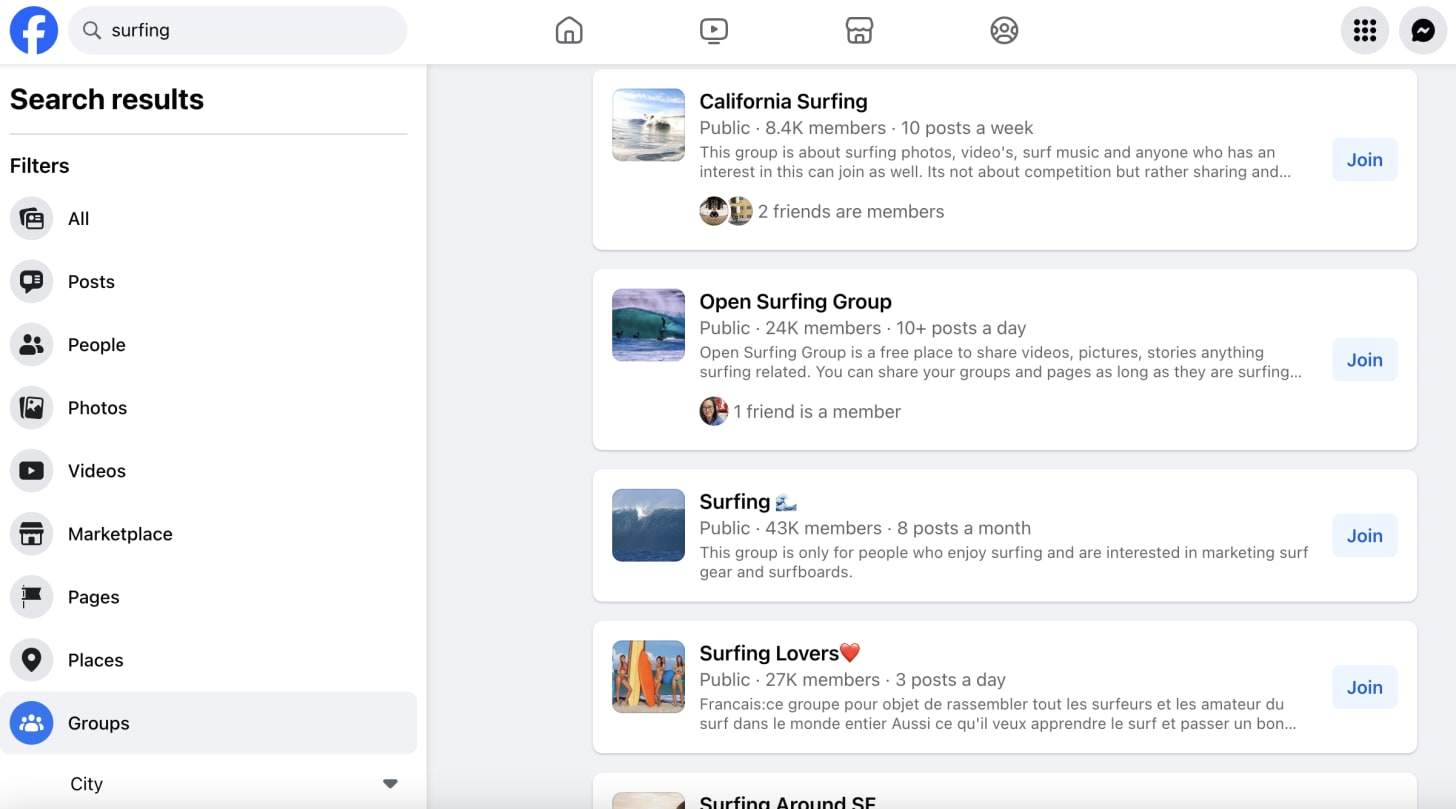The image size is (1456, 809).
Task: Click the Surfing Lovers group thumbnail
Action: (x=648, y=677)
